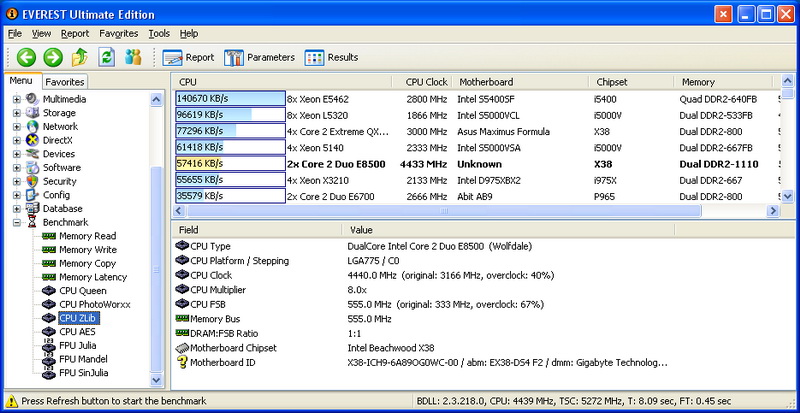
Task: Click the 57416 KB/s highlighted result bar
Action: (230, 164)
